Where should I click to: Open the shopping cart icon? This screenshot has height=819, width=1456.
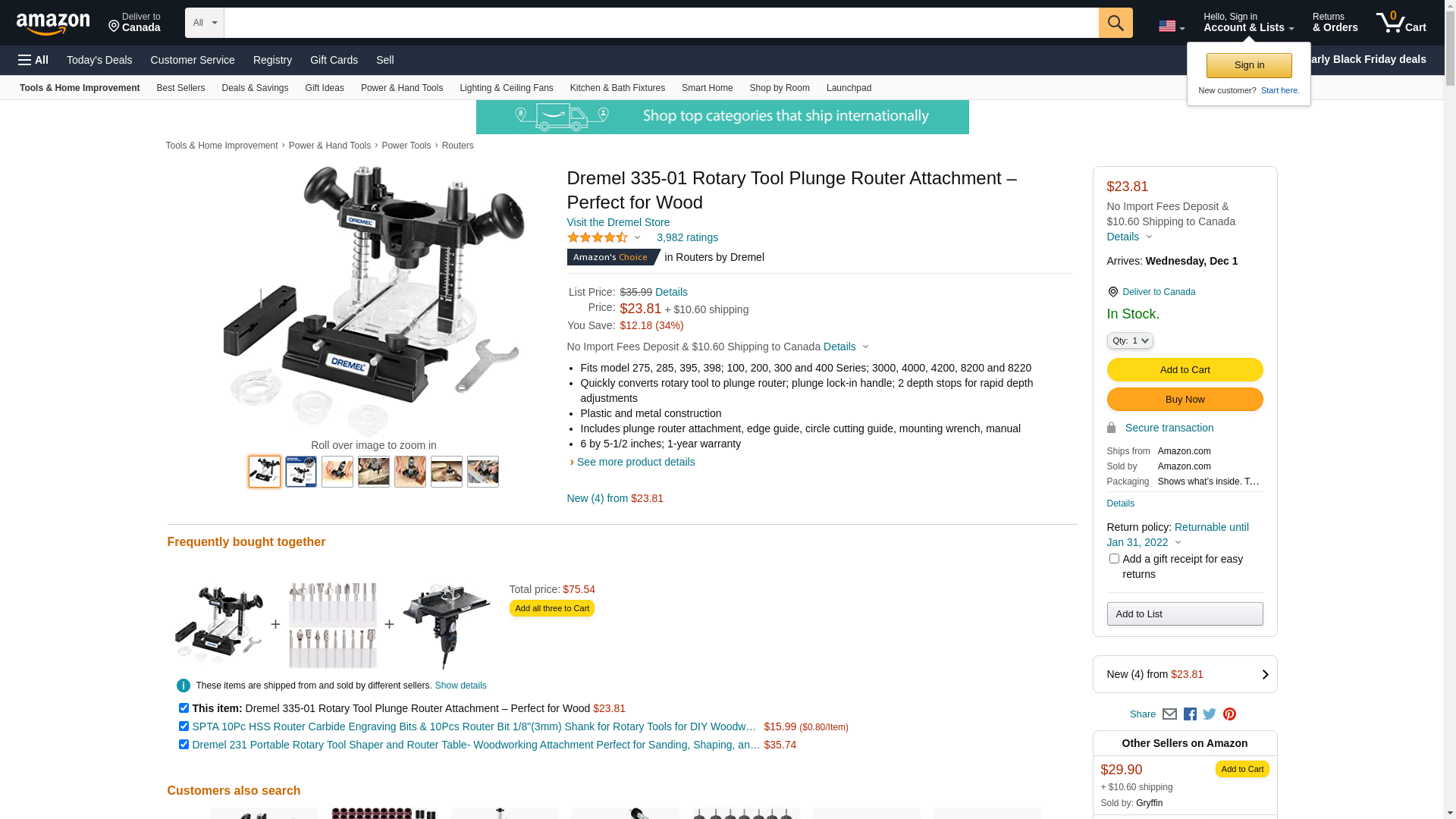coord(1401,23)
